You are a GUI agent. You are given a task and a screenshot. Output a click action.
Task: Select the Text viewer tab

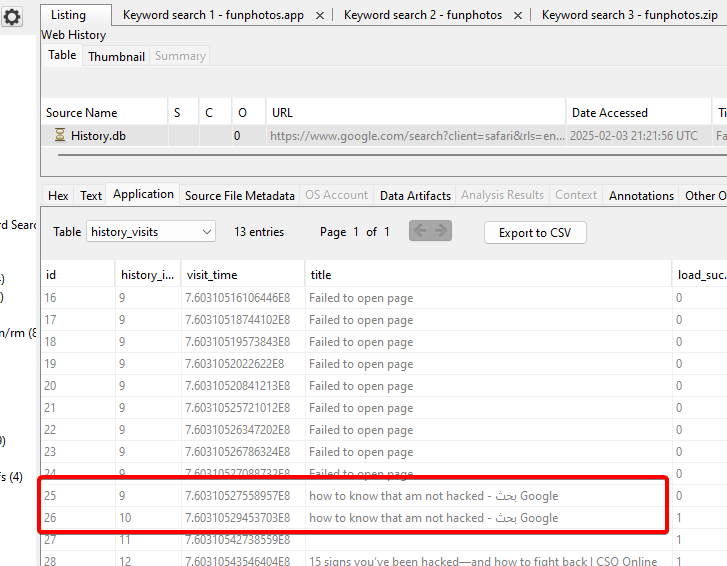pos(91,196)
